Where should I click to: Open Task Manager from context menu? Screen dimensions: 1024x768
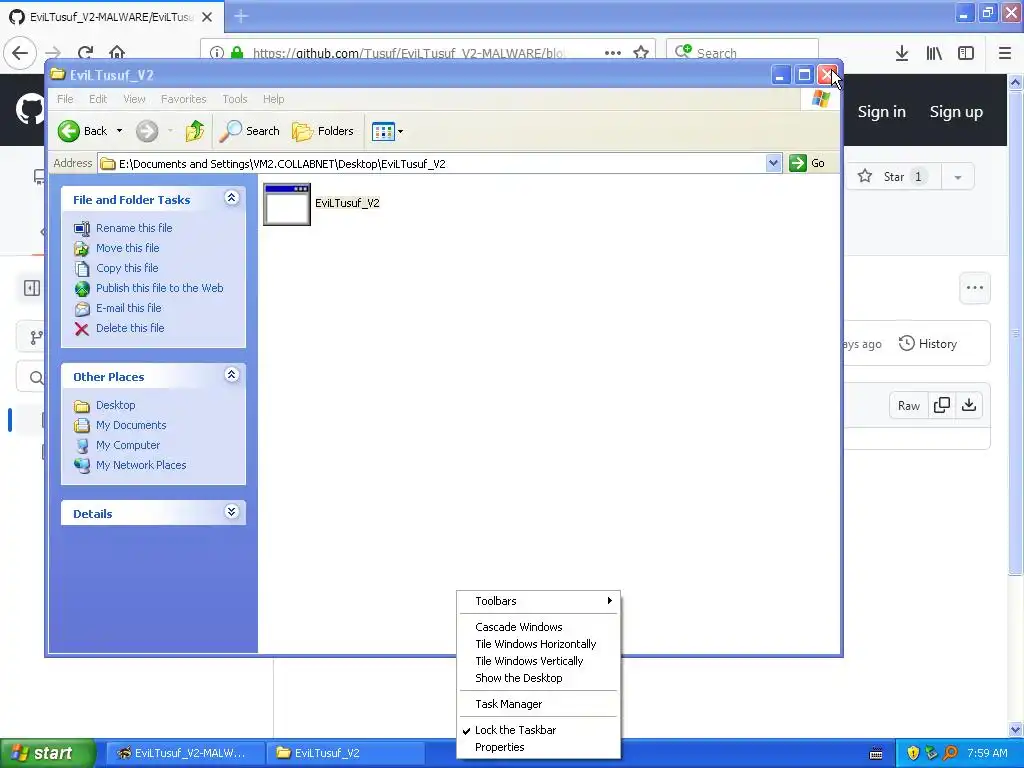538,704
